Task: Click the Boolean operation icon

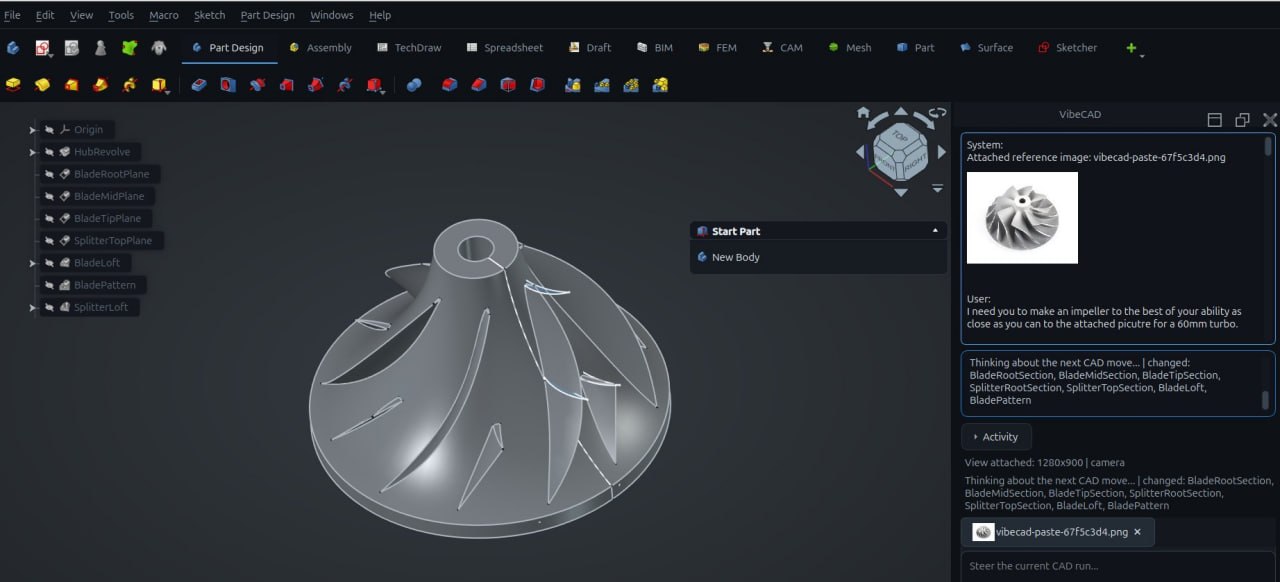Action: [414, 85]
